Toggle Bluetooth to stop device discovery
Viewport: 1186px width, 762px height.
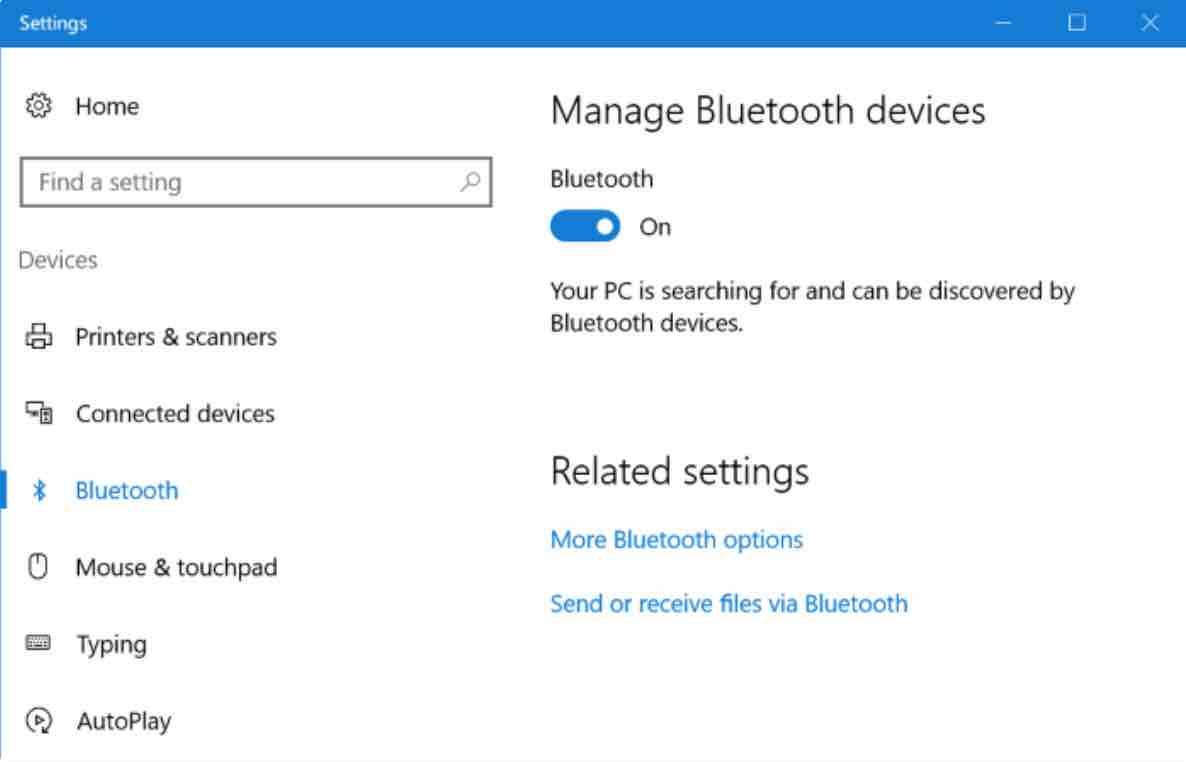point(584,226)
